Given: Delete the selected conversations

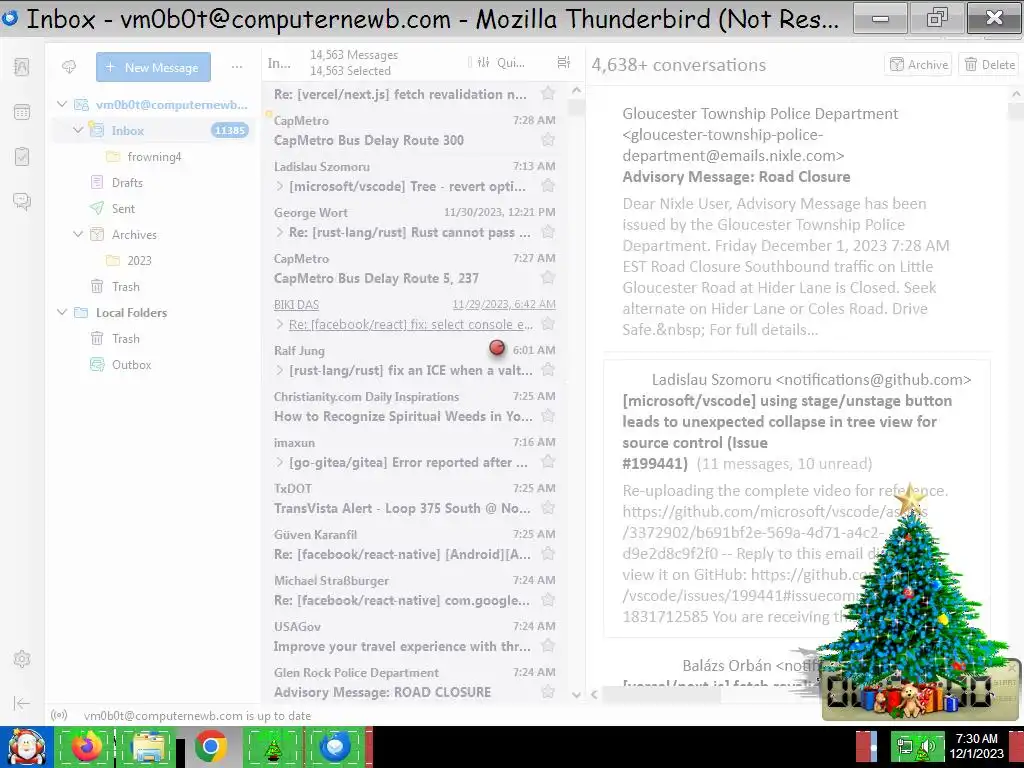Looking at the screenshot, I should pyautogui.click(x=989, y=64).
